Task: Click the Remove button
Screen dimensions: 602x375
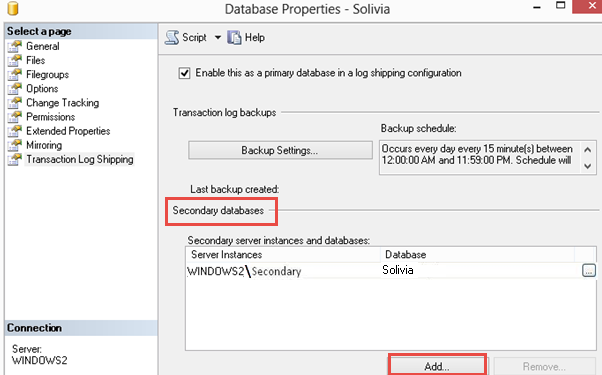Action: click(x=544, y=366)
